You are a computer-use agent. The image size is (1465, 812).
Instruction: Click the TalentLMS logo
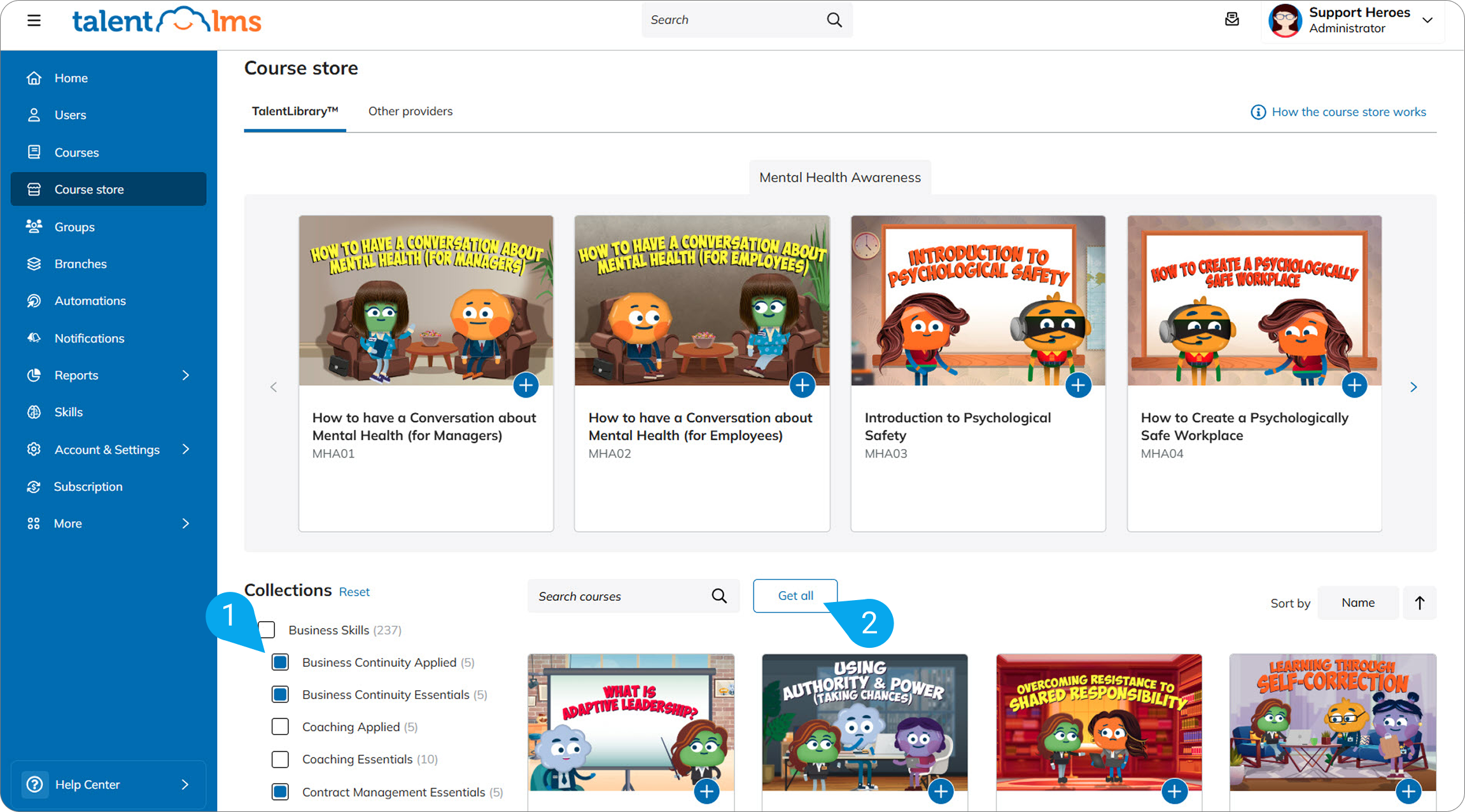coord(167,20)
